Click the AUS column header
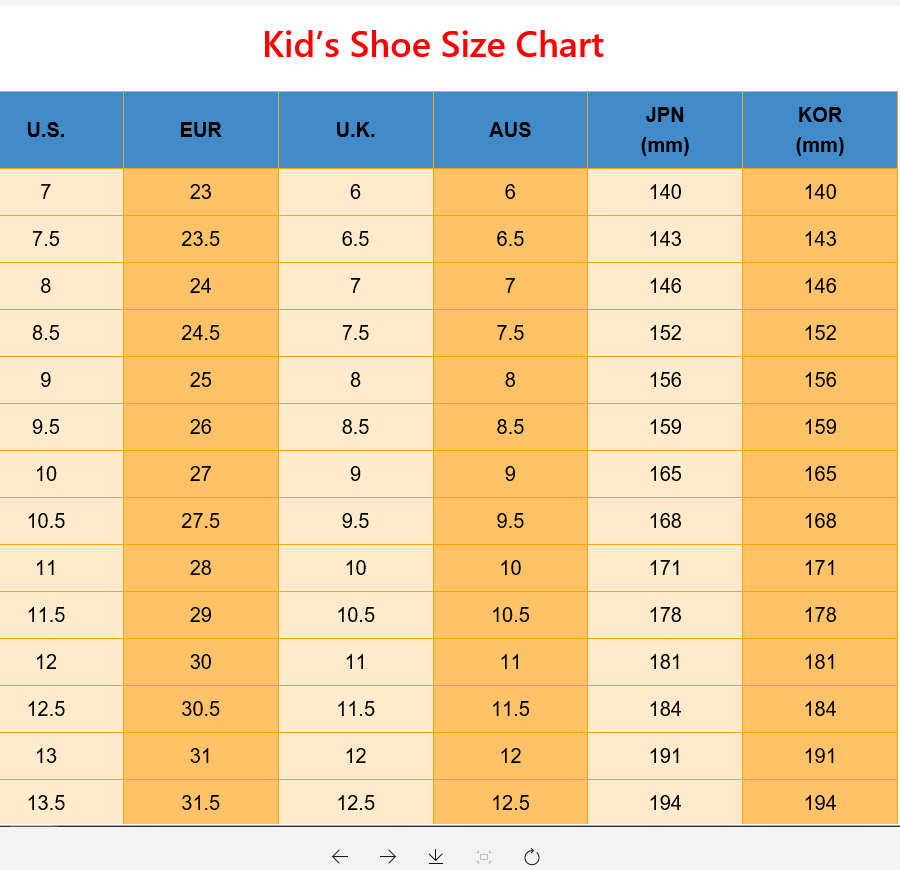Viewport: 900px width, 870px height. (510, 130)
